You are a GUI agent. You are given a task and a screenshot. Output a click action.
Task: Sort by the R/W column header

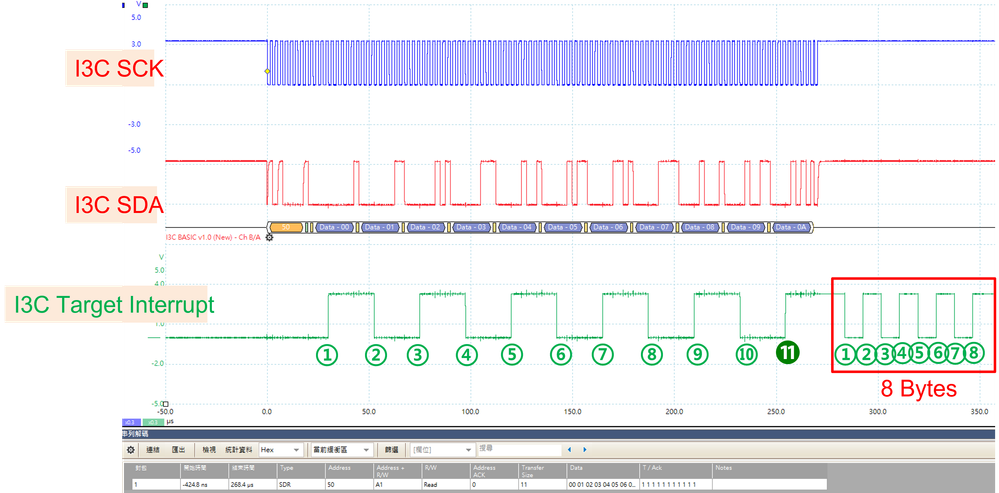click(x=446, y=470)
